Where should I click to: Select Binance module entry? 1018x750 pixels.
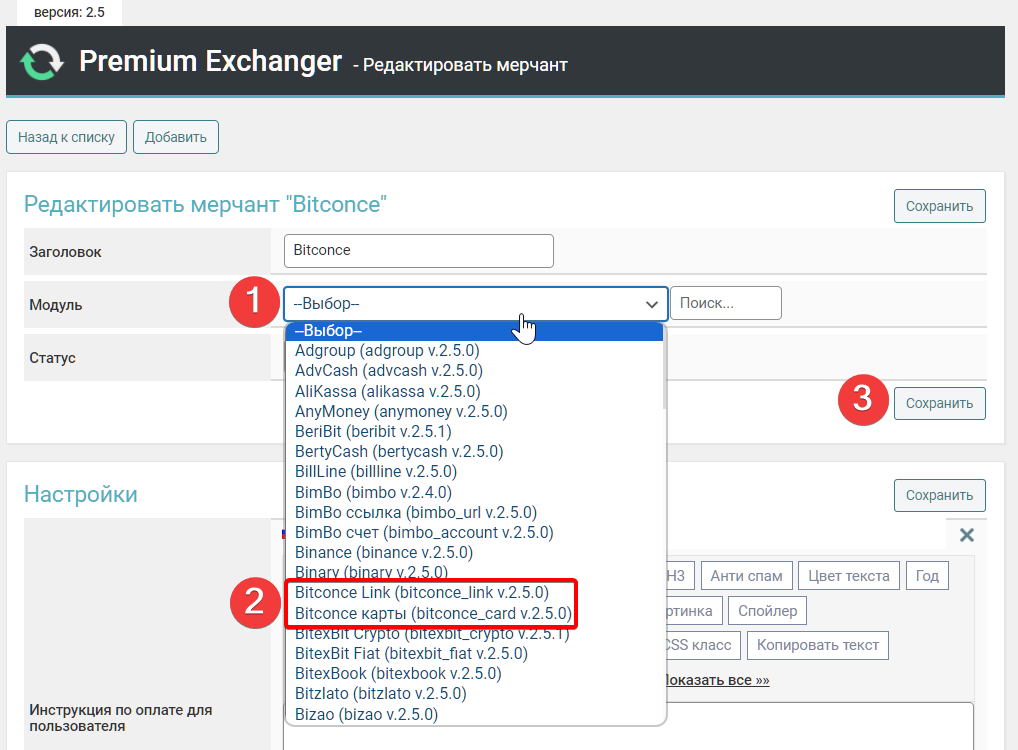(384, 552)
